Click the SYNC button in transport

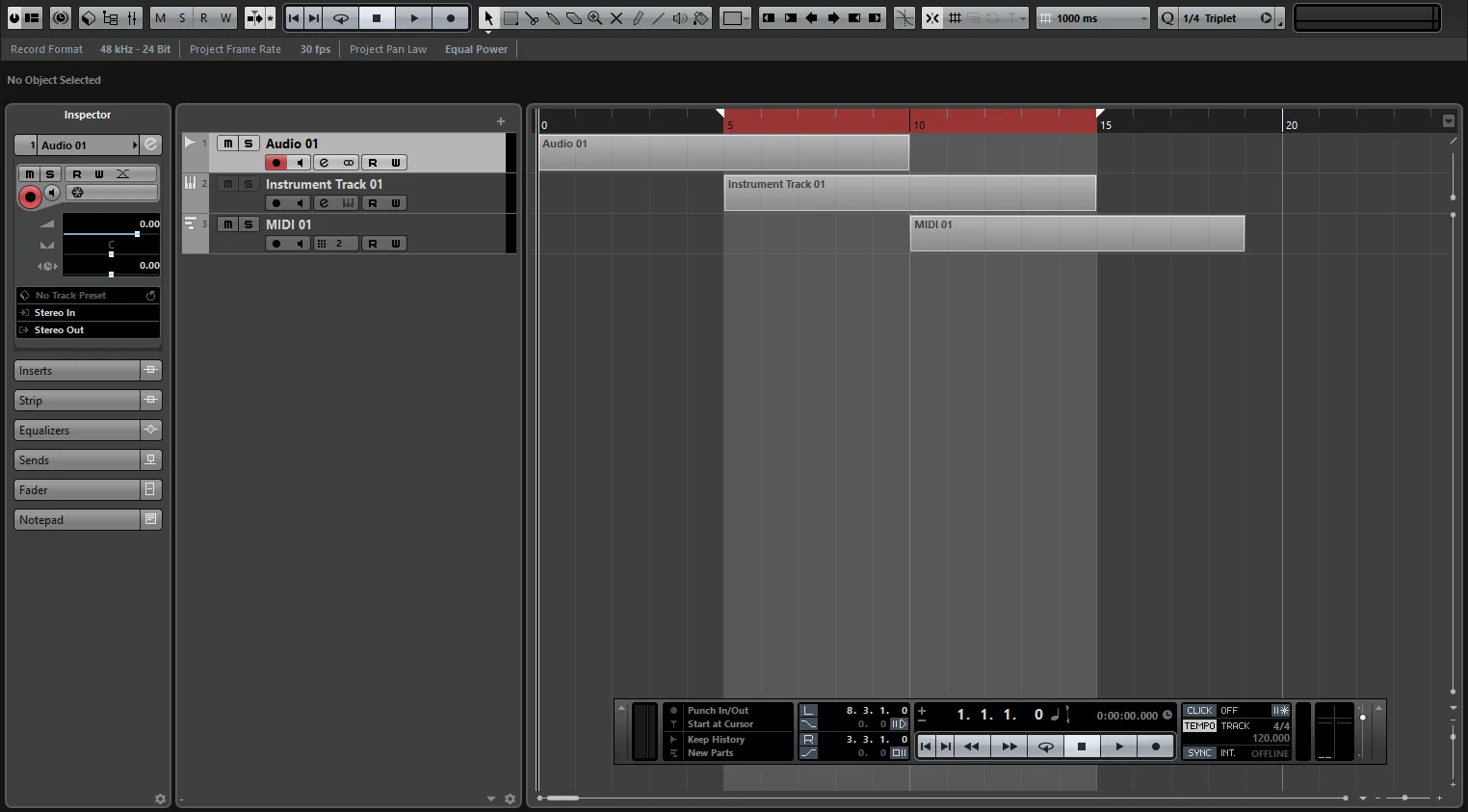[x=1199, y=753]
